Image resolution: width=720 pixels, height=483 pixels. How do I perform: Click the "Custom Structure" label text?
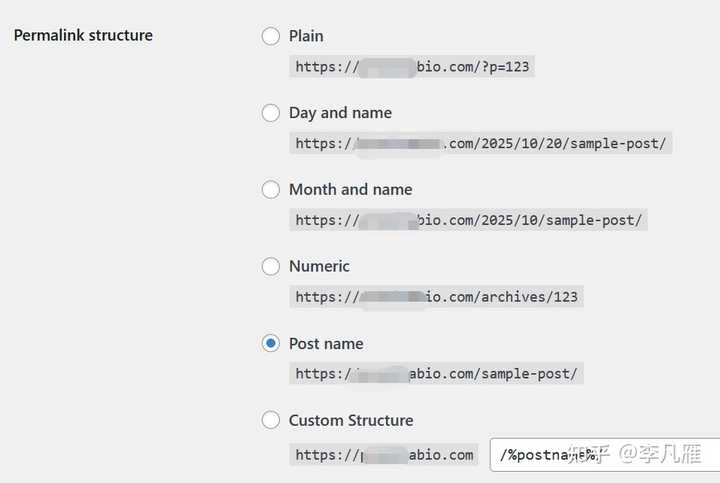[x=351, y=420]
